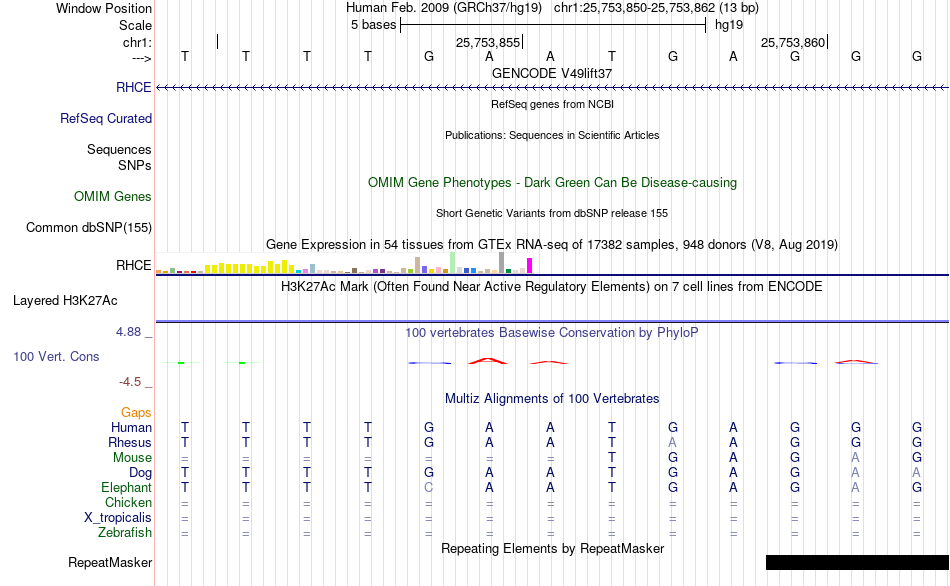
Task: Click the -4.5 PhyloP lower scale value
Action: [130, 382]
